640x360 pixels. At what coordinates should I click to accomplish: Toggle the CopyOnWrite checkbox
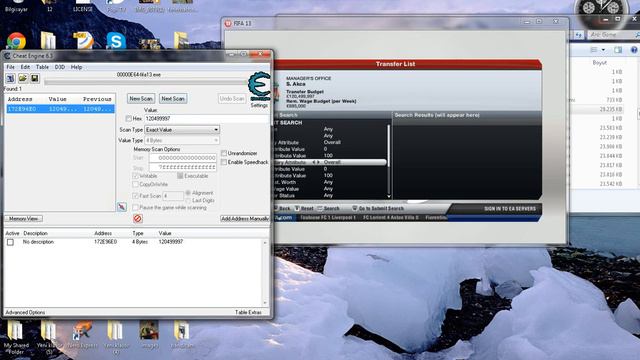click(136, 184)
